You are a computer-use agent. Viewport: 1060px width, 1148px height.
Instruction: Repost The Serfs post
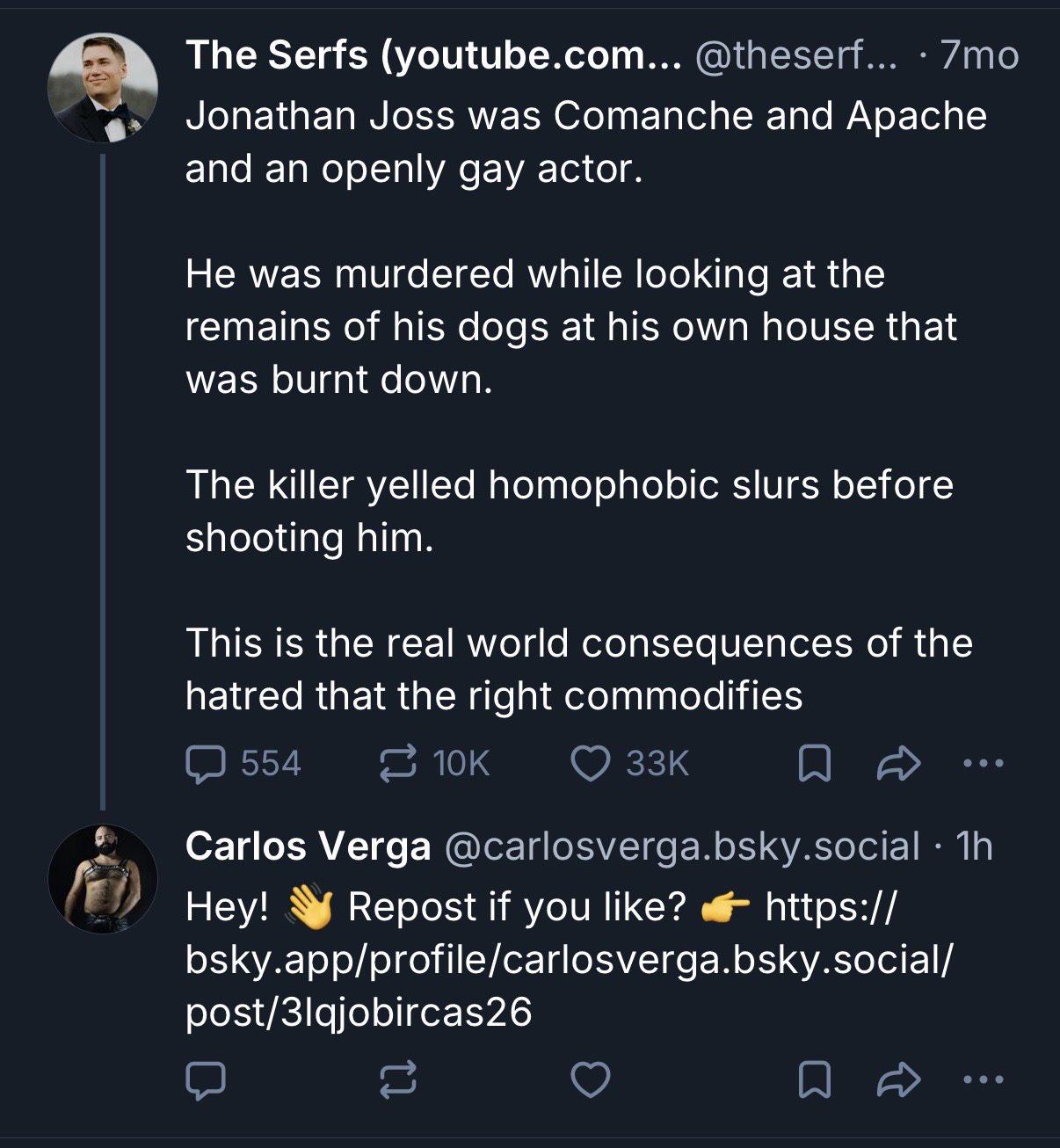coord(397,764)
